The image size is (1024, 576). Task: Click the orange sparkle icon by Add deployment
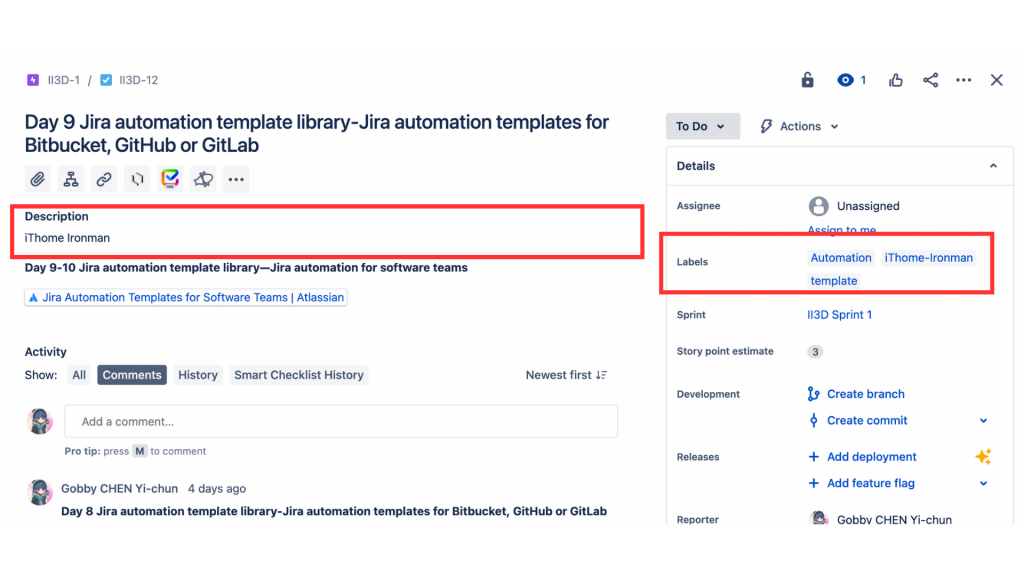pos(983,456)
